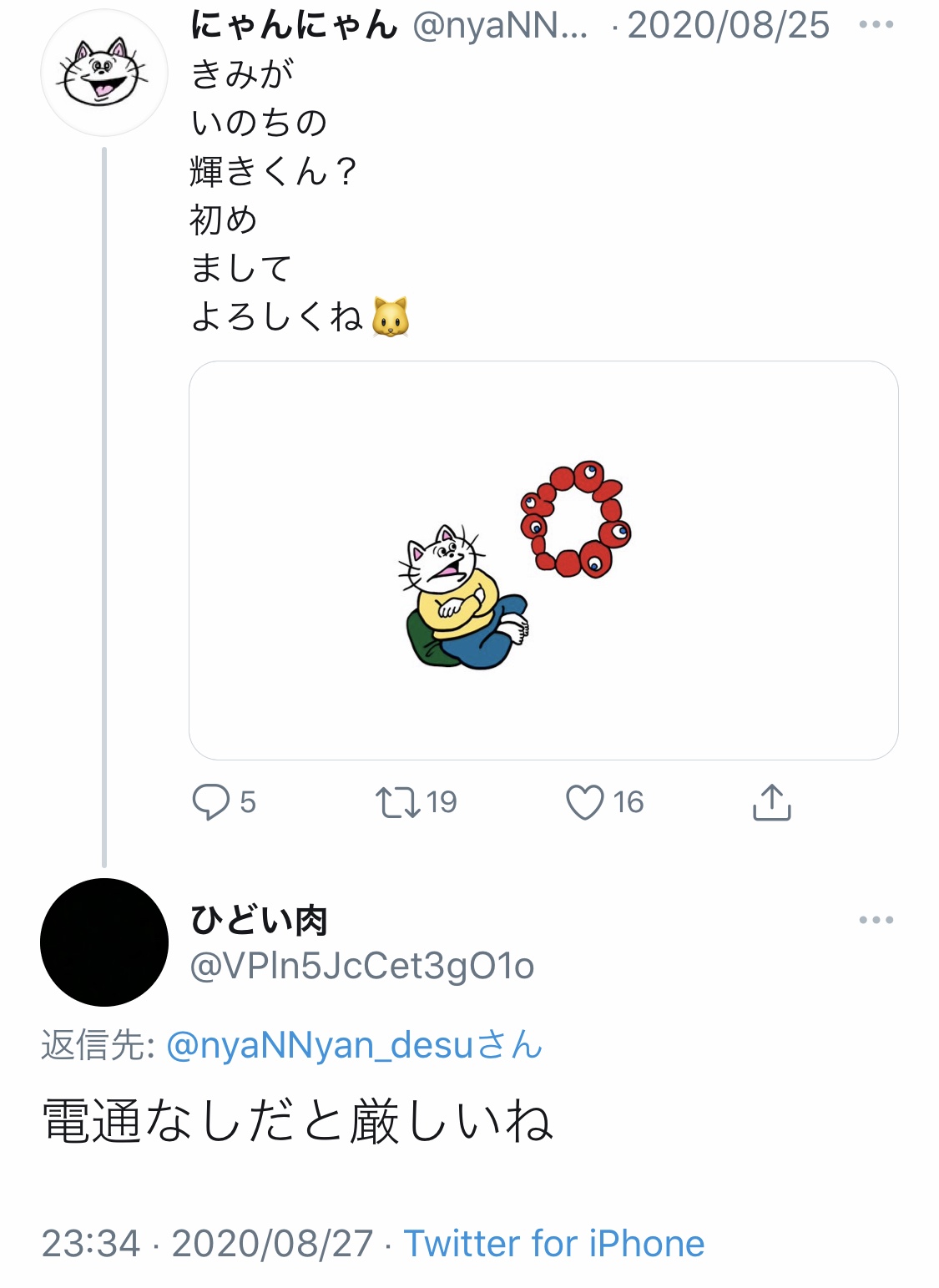Tap the reply text 電通なしだと厳しいね
This screenshot has width=939, height=1288.
(297, 1121)
